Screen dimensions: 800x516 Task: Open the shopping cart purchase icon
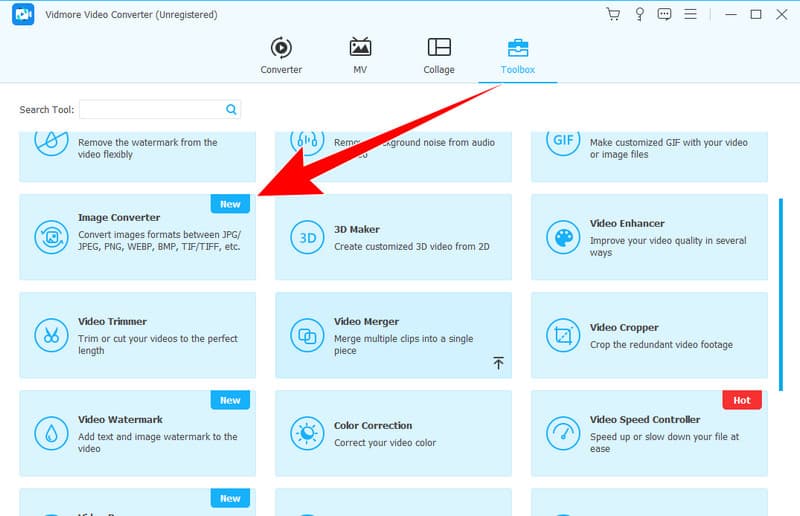pos(613,14)
